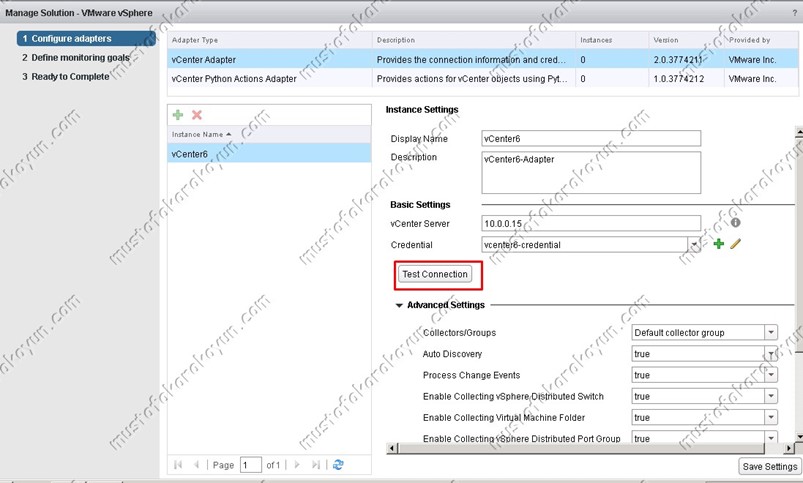Open Enable Collecting vSphere Distributed Switch dropdown

[x=771, y=396]
